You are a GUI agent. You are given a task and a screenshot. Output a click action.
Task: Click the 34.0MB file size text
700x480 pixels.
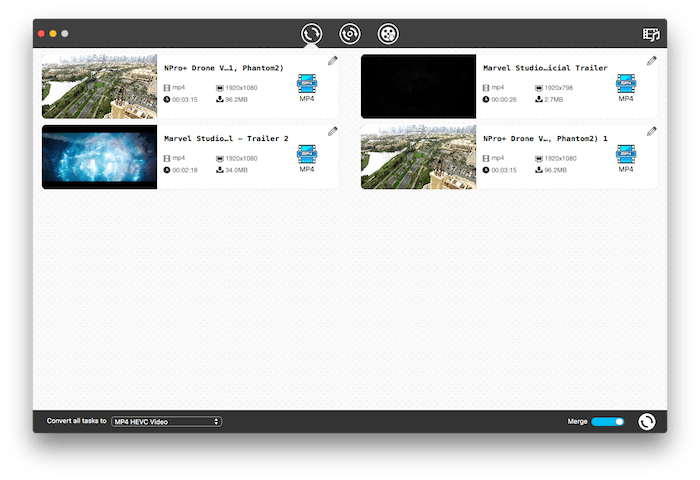[x=236, y=170]
